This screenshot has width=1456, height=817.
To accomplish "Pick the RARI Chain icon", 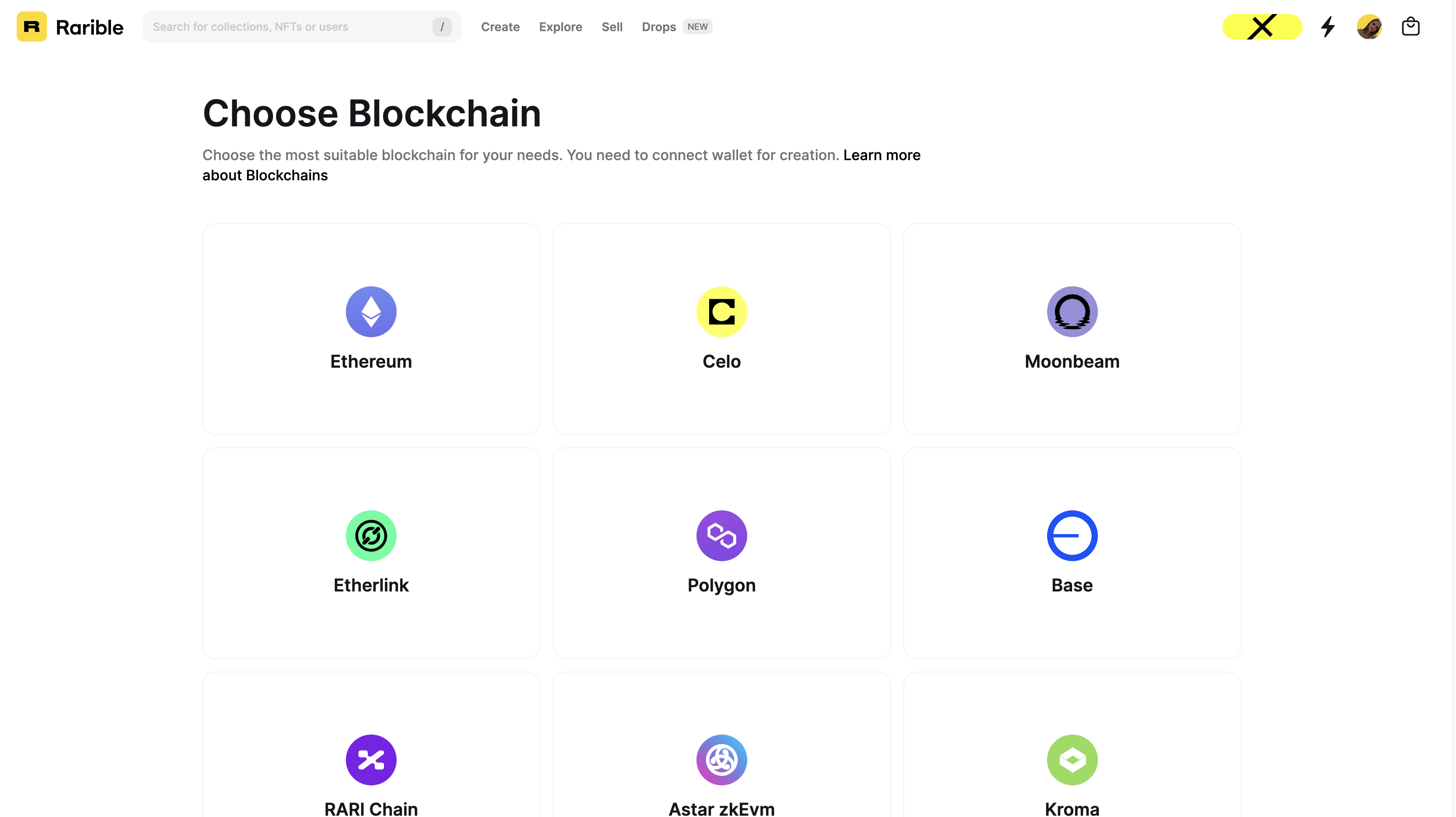I will (371, 759).
